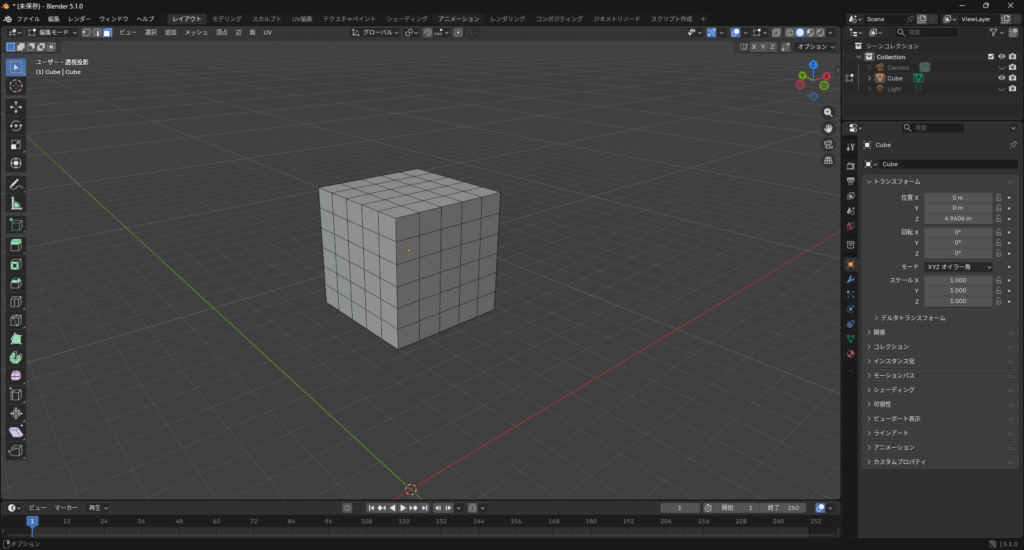Hide the Cube object using its eye icon
Screen dimensions: 1024x550
tap(1000, 77)
